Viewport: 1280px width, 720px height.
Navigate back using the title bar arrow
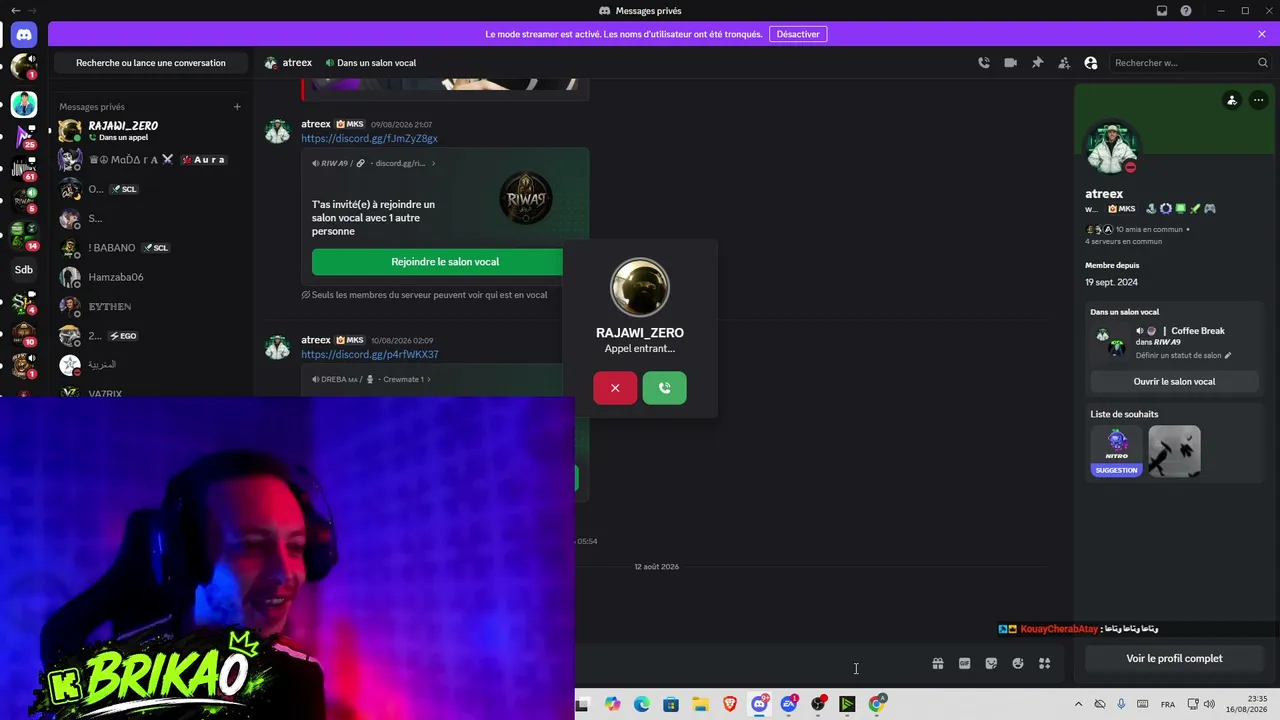point(16,11)
